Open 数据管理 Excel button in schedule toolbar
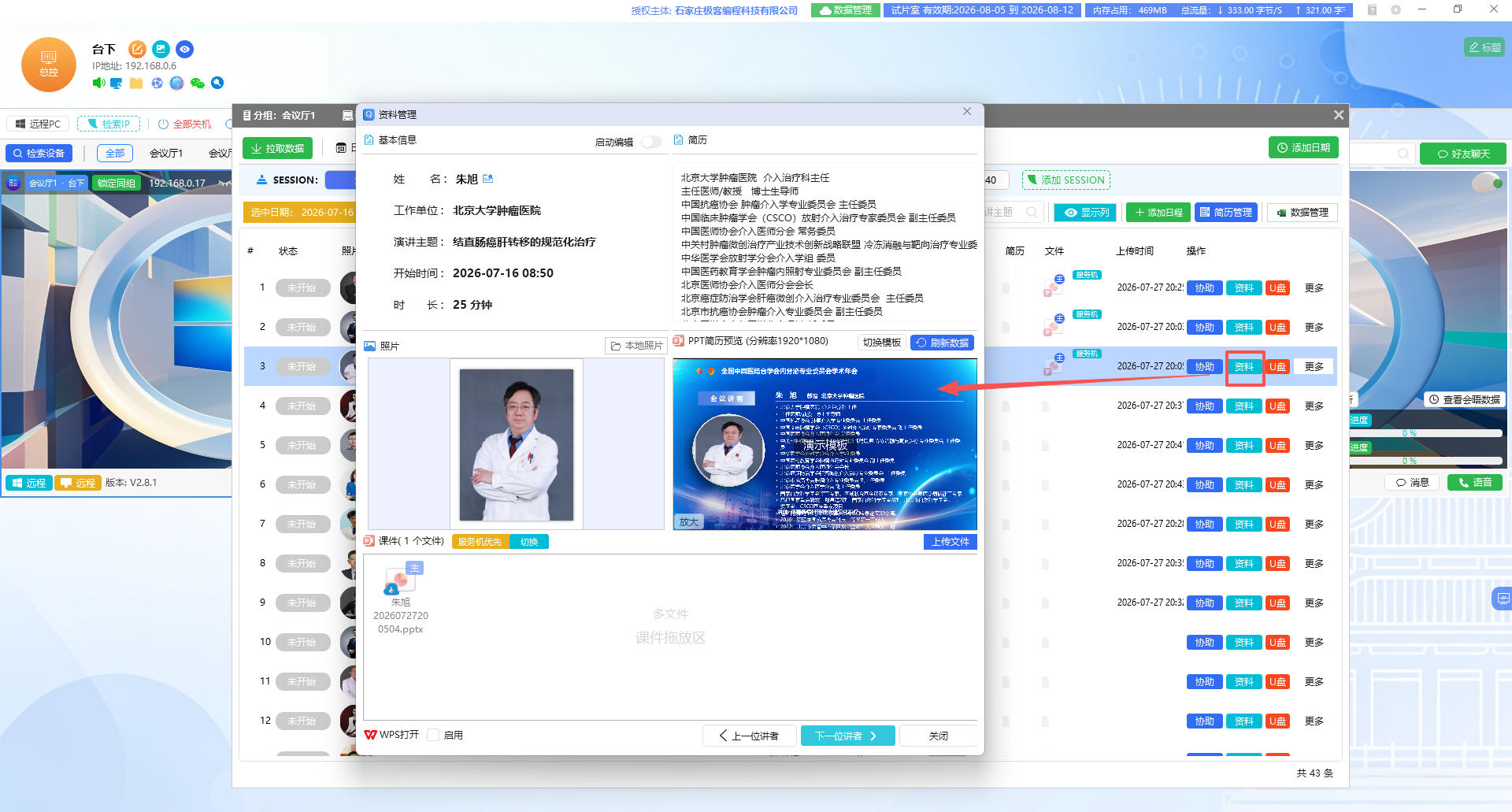Image resolution: width=1512 pixels, height=812 pixels. point(1303,213)
